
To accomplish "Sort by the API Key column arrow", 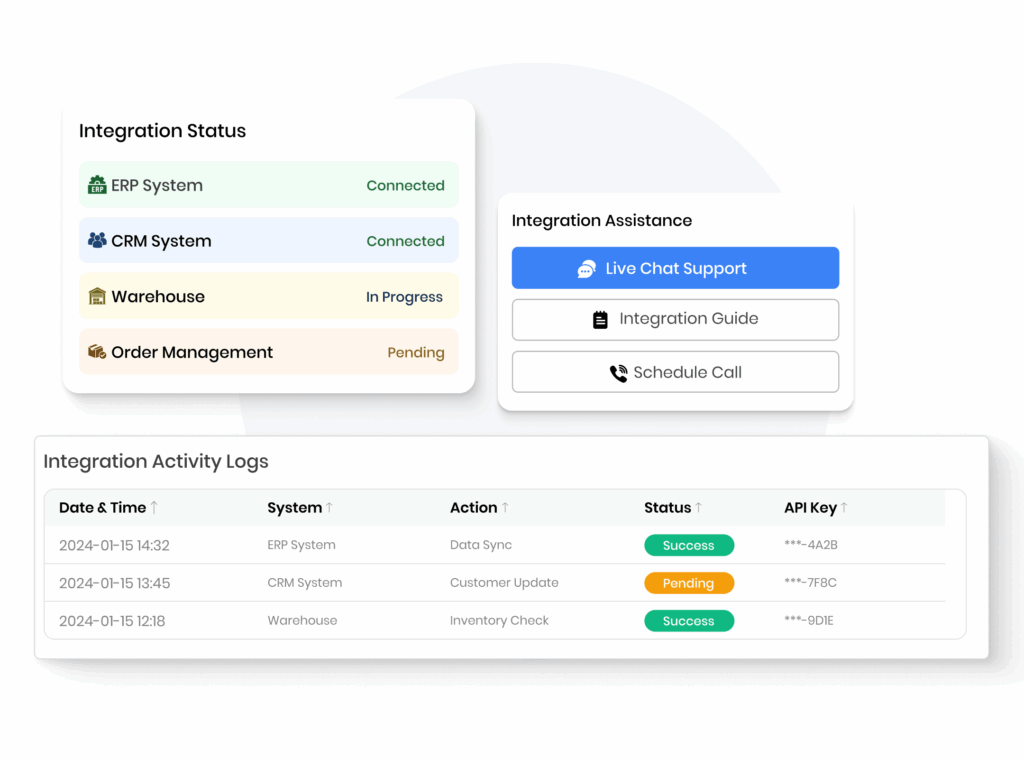I will [x=844, y=508].
